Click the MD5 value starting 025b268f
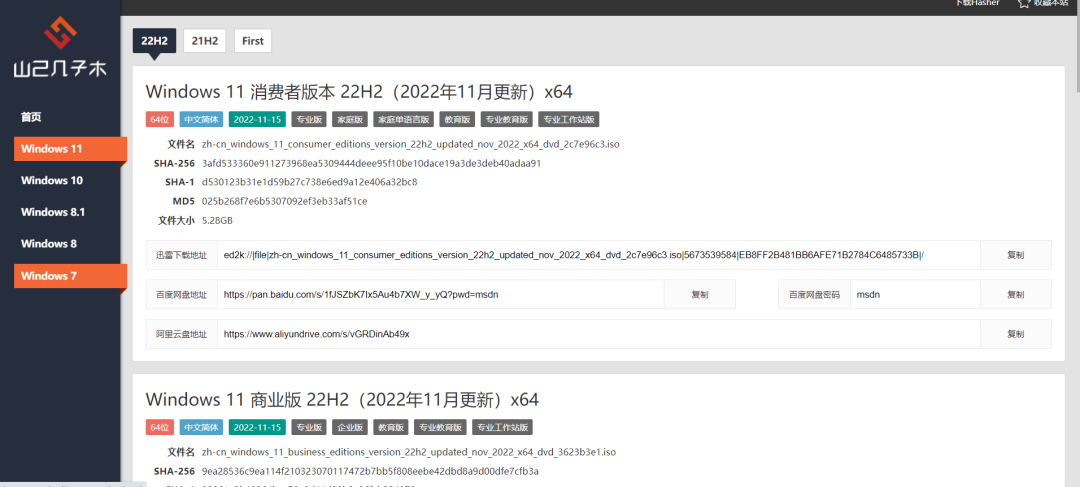Screen dimensions: 1080x487 [284, 202]
